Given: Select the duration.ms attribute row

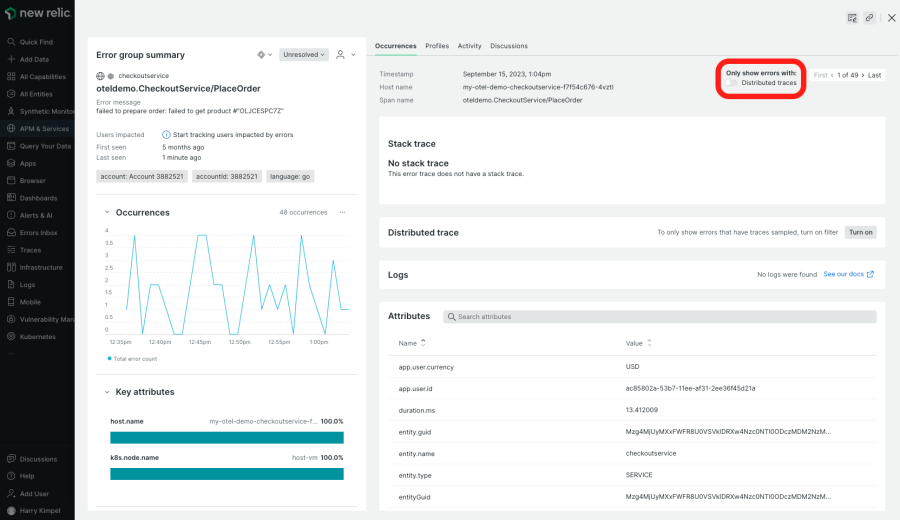Looking at the screenshot, I should point(632,410).
